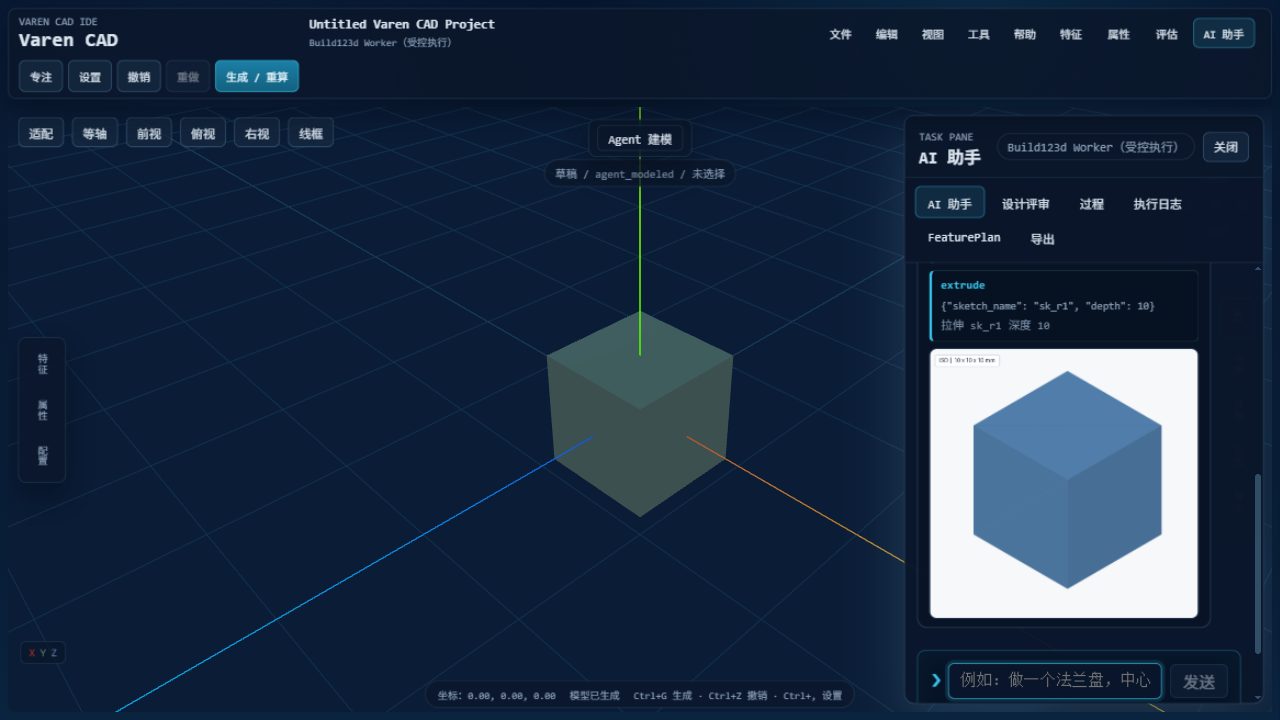Click the extrude JSON parameters line
1280x720 pixels.
coord(1048,306)
